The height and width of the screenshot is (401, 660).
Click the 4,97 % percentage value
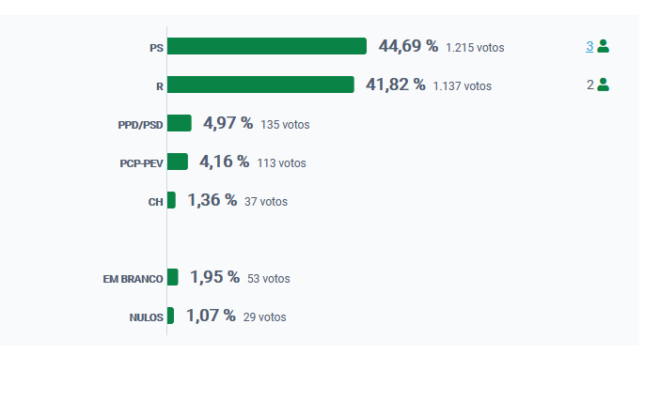tap(228, 123)
